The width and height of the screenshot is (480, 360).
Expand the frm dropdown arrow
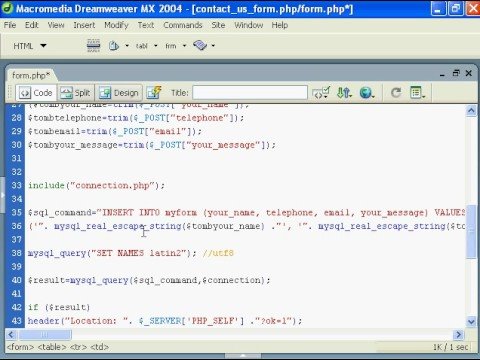184,46
